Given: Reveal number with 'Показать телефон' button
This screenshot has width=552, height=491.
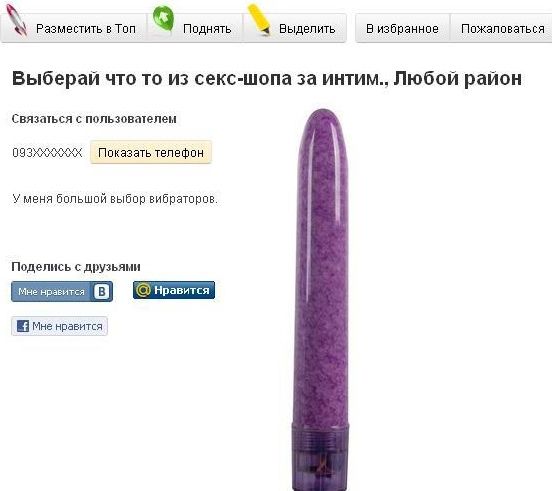Looking at the screenshot, I should [x=151, y=152].
